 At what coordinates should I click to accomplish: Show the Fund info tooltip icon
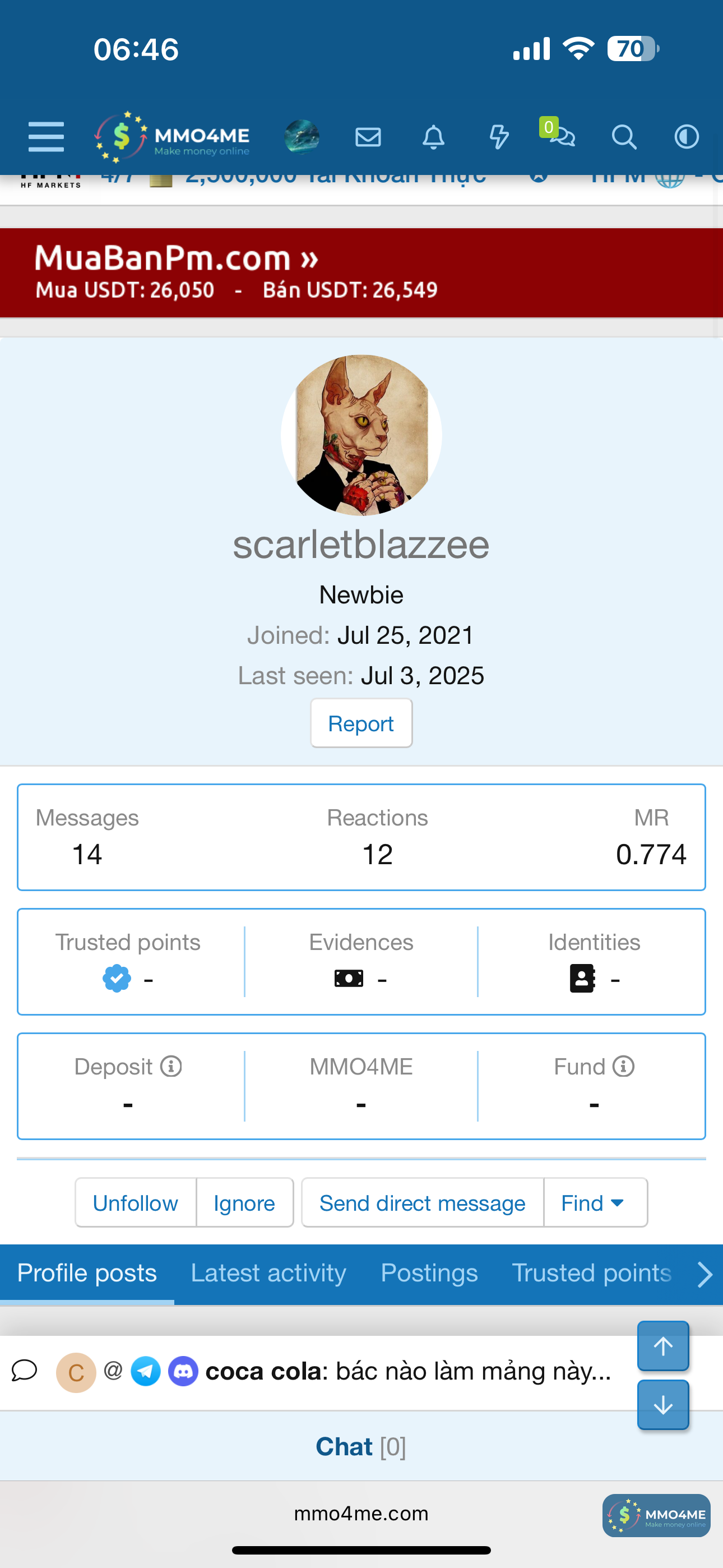click(x=624, y=1067)
